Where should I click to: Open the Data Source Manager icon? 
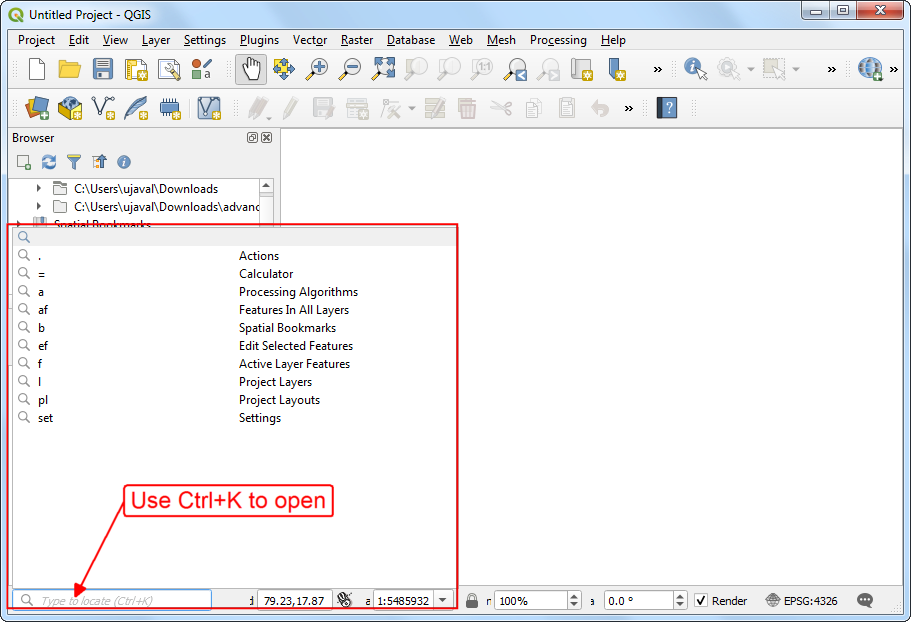[37, 109]
